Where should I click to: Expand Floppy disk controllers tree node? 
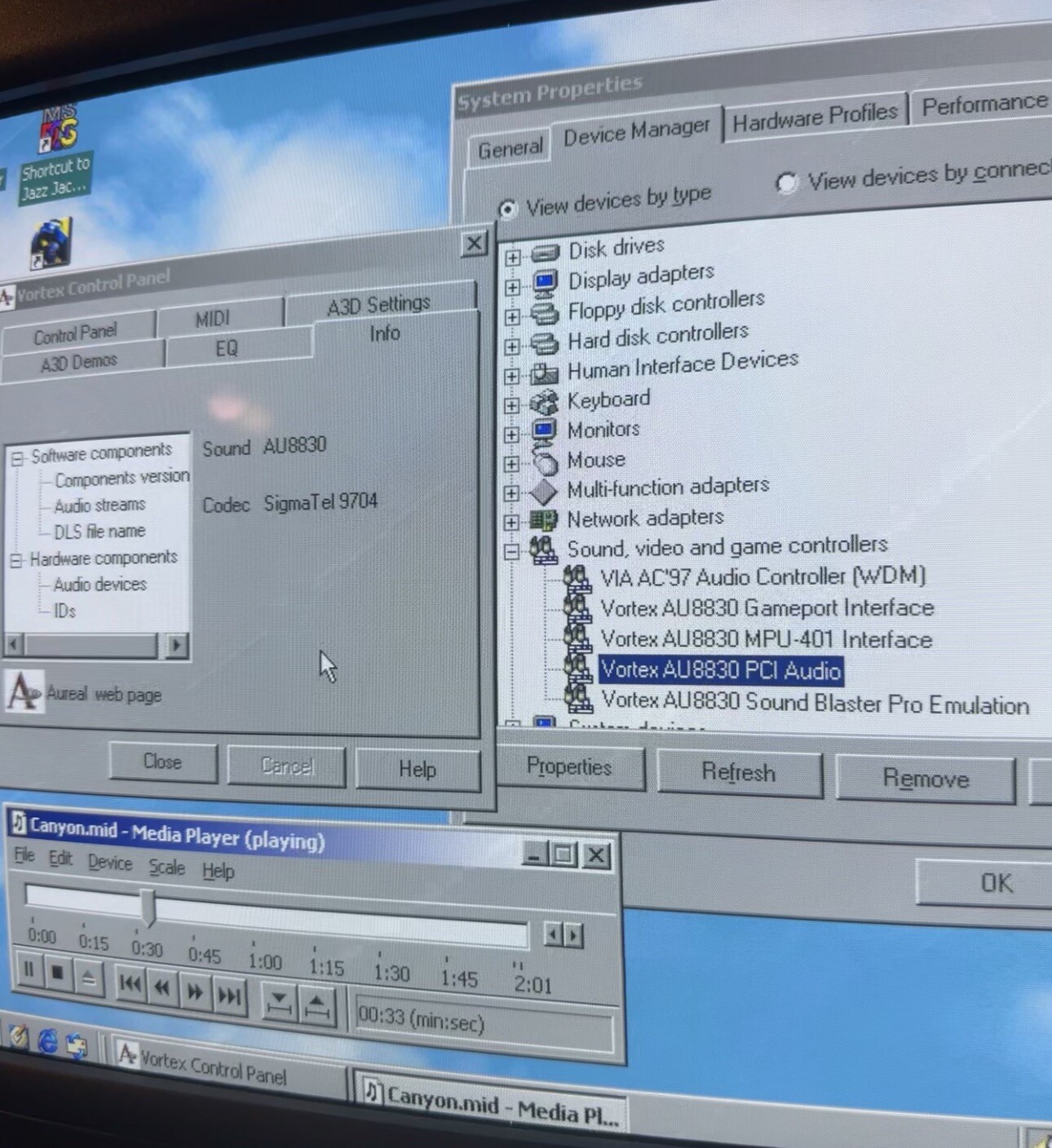pos(512,316)
